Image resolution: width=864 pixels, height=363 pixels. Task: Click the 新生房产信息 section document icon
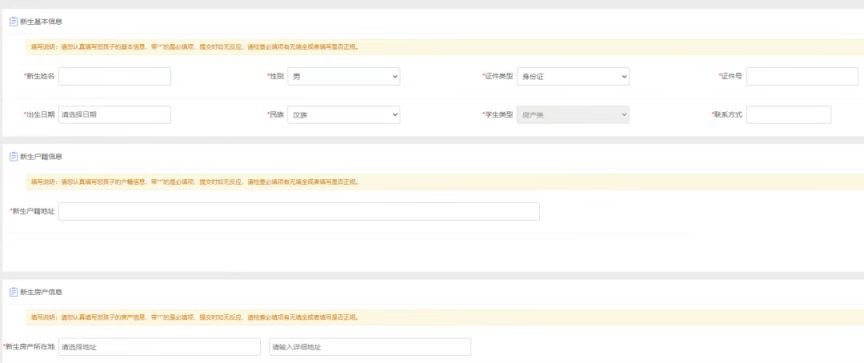coord(14,292)
